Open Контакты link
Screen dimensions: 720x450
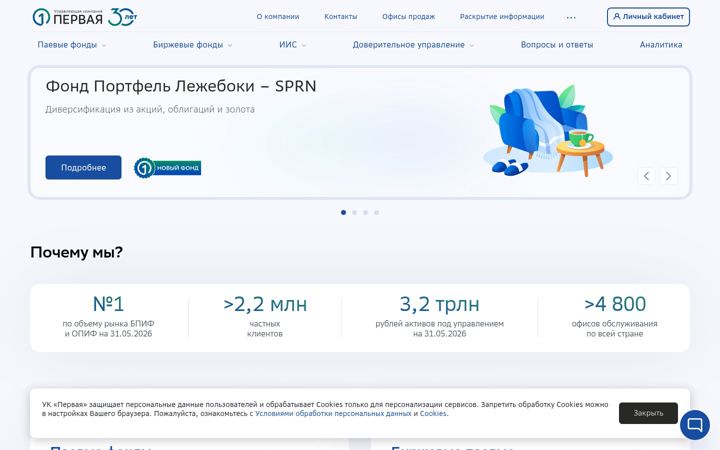[x=341, y=17]
